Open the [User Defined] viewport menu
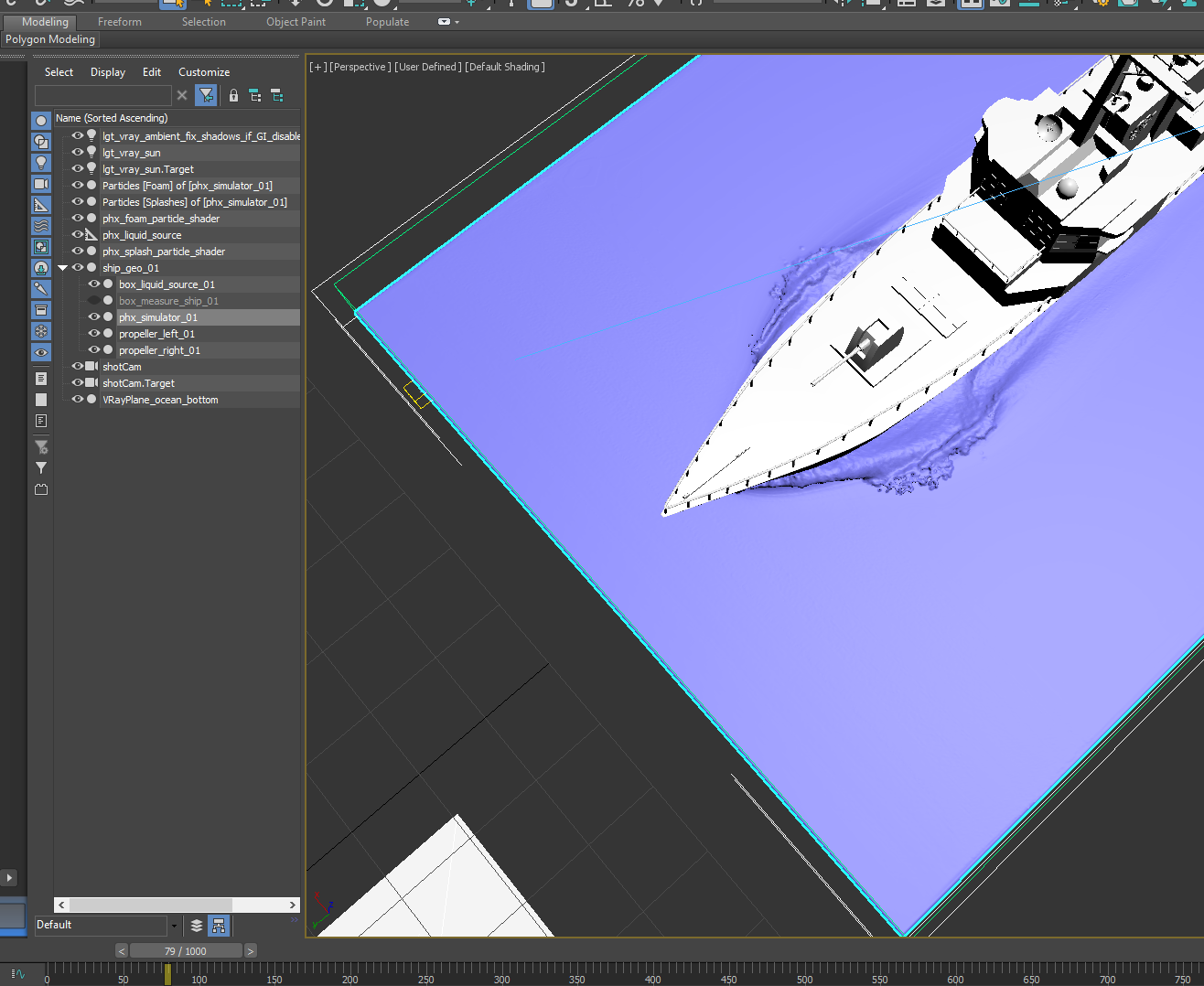This screenshot has height=986, width=1204. 428,67
